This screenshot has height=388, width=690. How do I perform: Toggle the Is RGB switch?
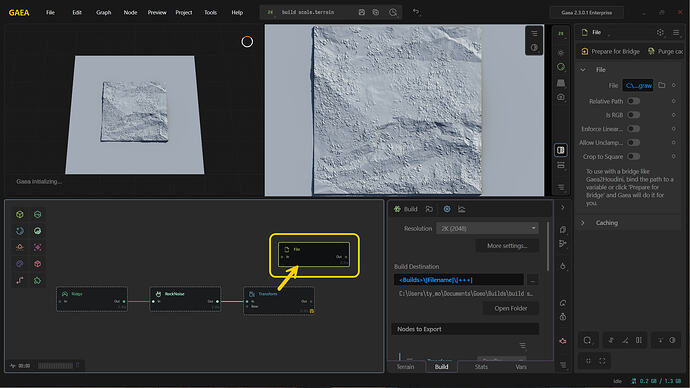click(634, 115)
